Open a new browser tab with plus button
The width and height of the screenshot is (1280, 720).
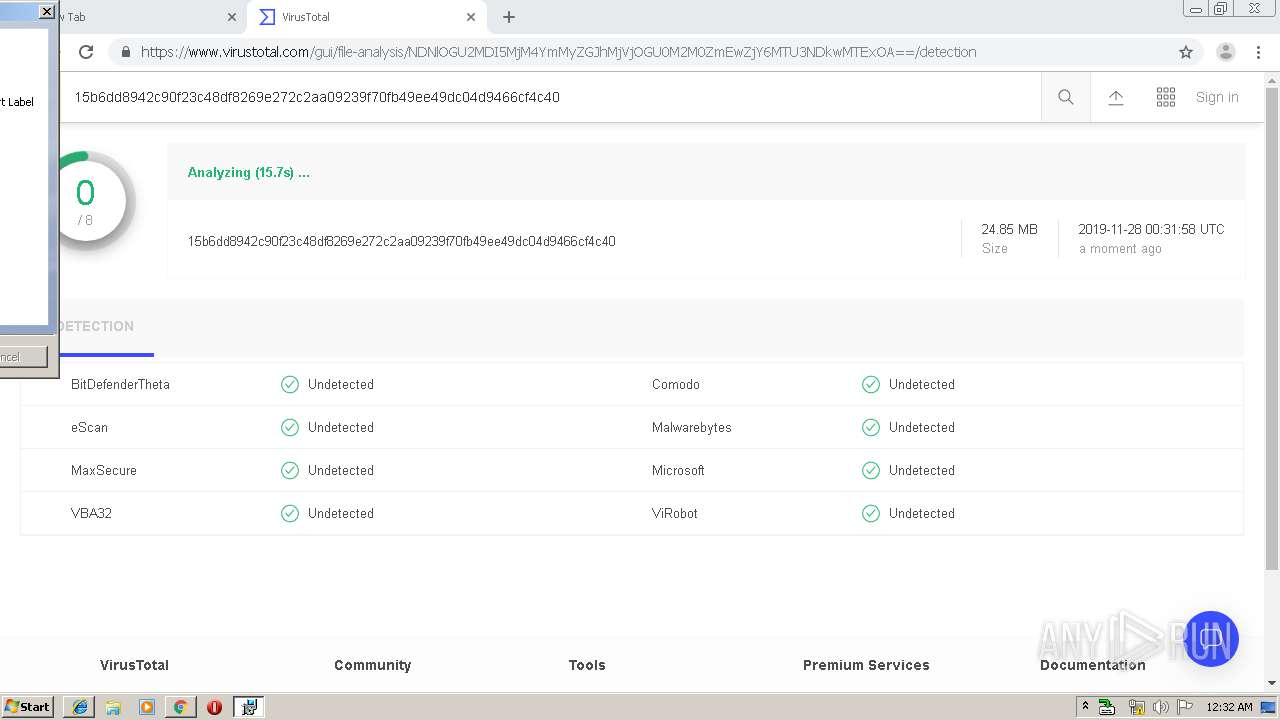(x=509, y=17)
